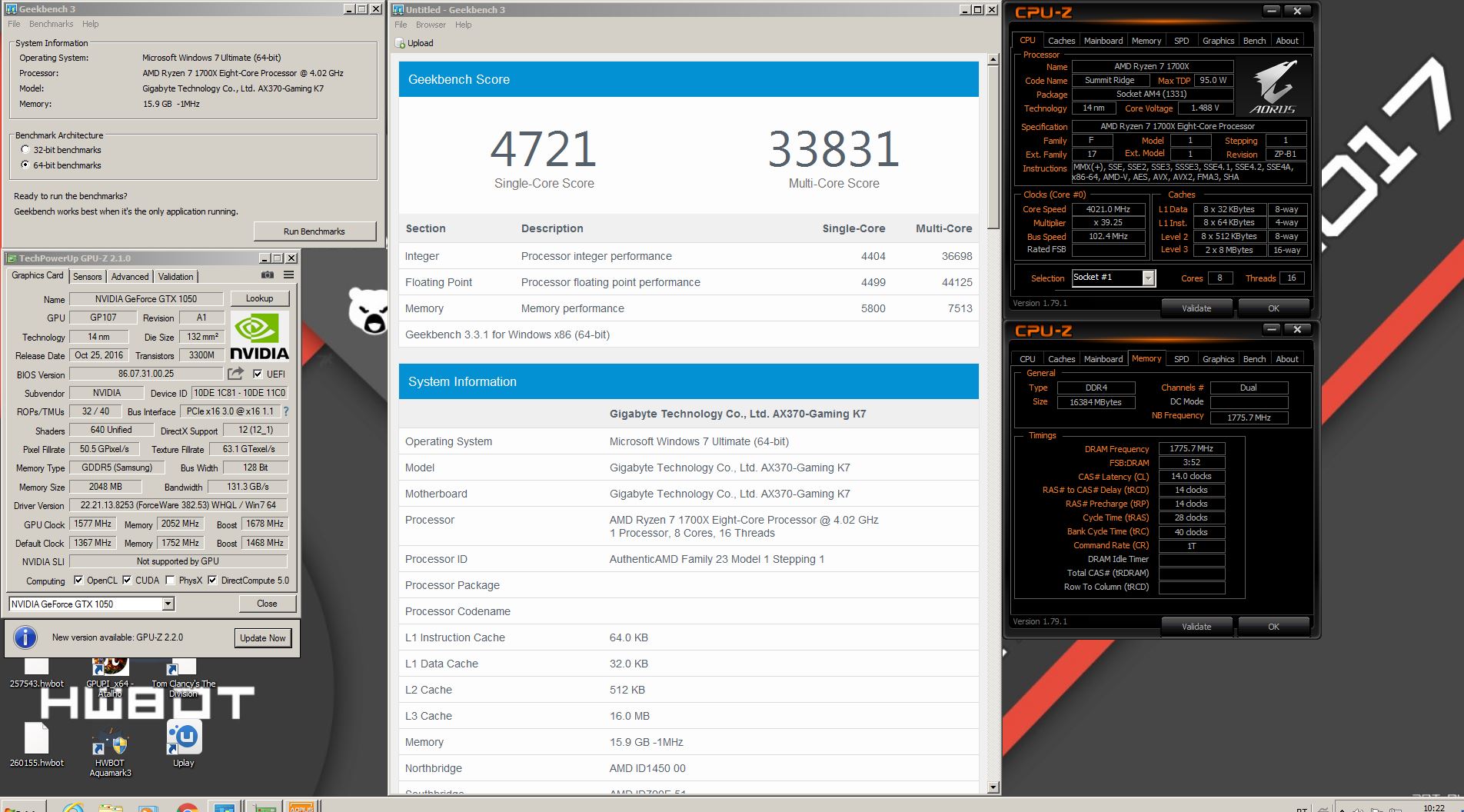The width and height of the screenshot is (1464, 812).
Task: Open SPD tab in upper CPU-Z window
Action: (x=1182, y=41)
